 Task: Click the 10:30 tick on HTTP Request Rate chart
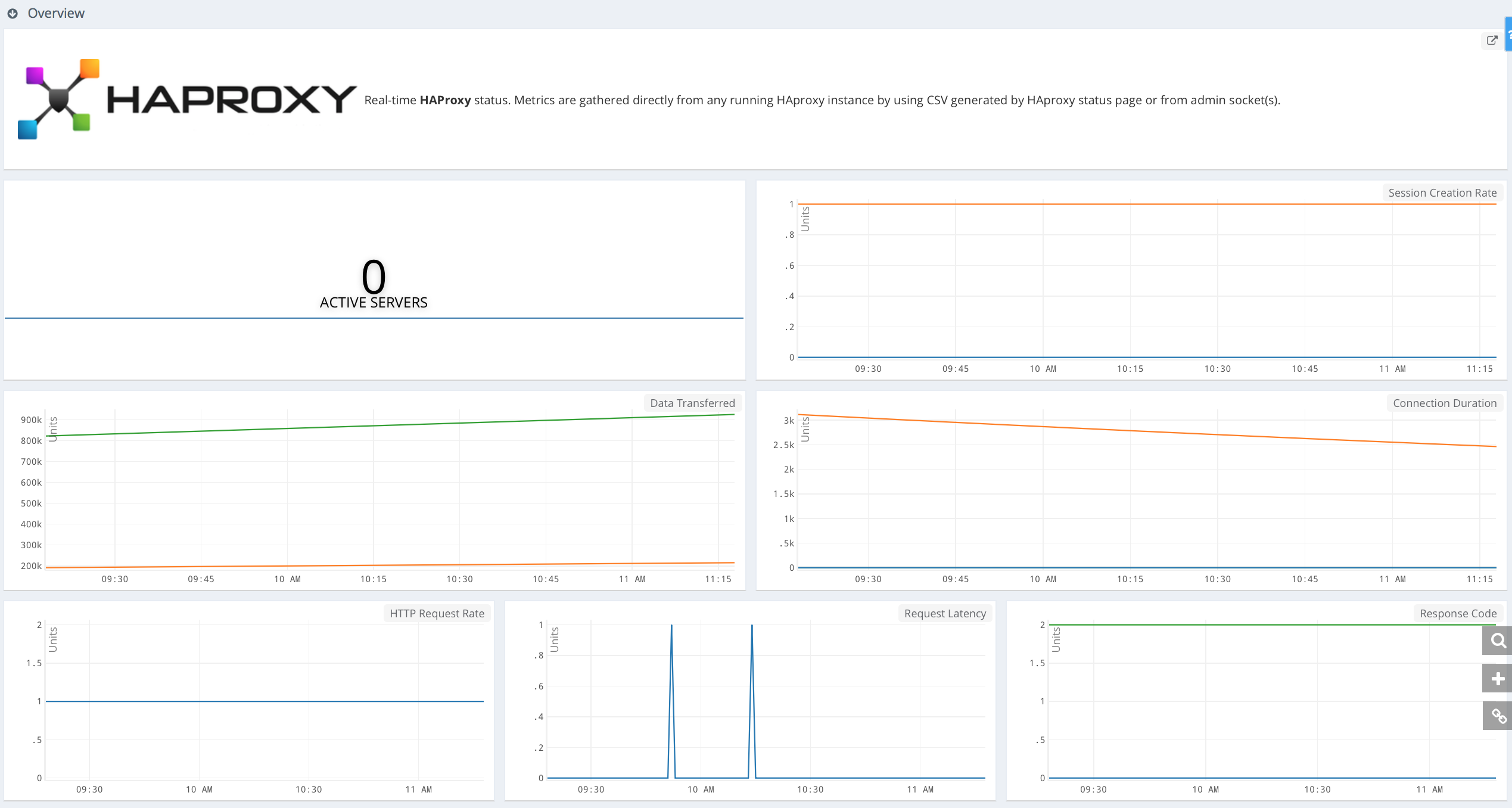click(x=309, y=790)
